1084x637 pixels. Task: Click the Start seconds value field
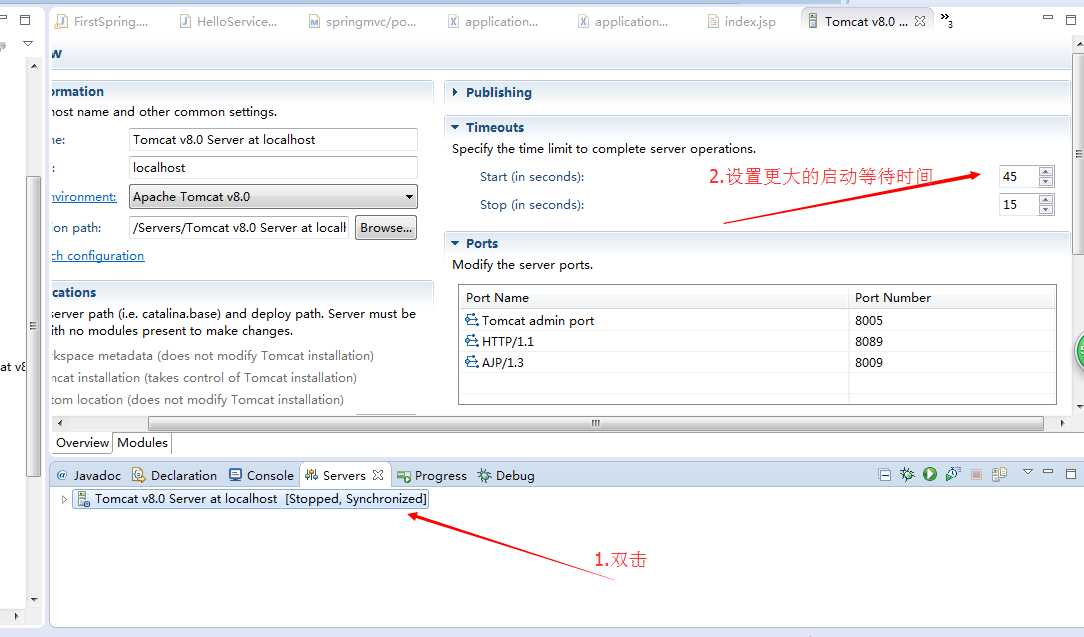[x=1019, y=176]
